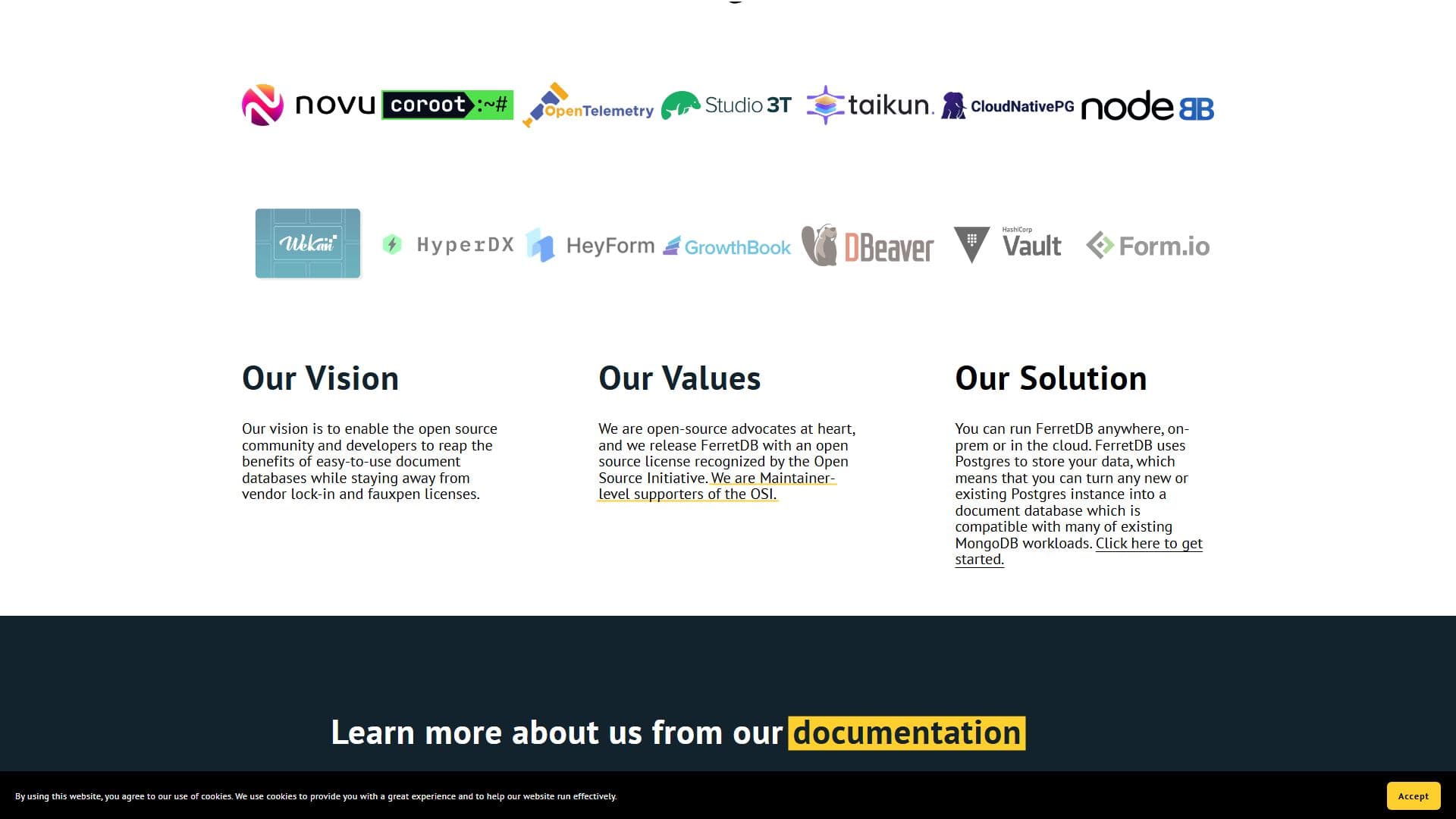The height and width of the screenshot is (819, 1456).
Task: Click 'Learn more about us from our' text
Action: click(557, 733)
